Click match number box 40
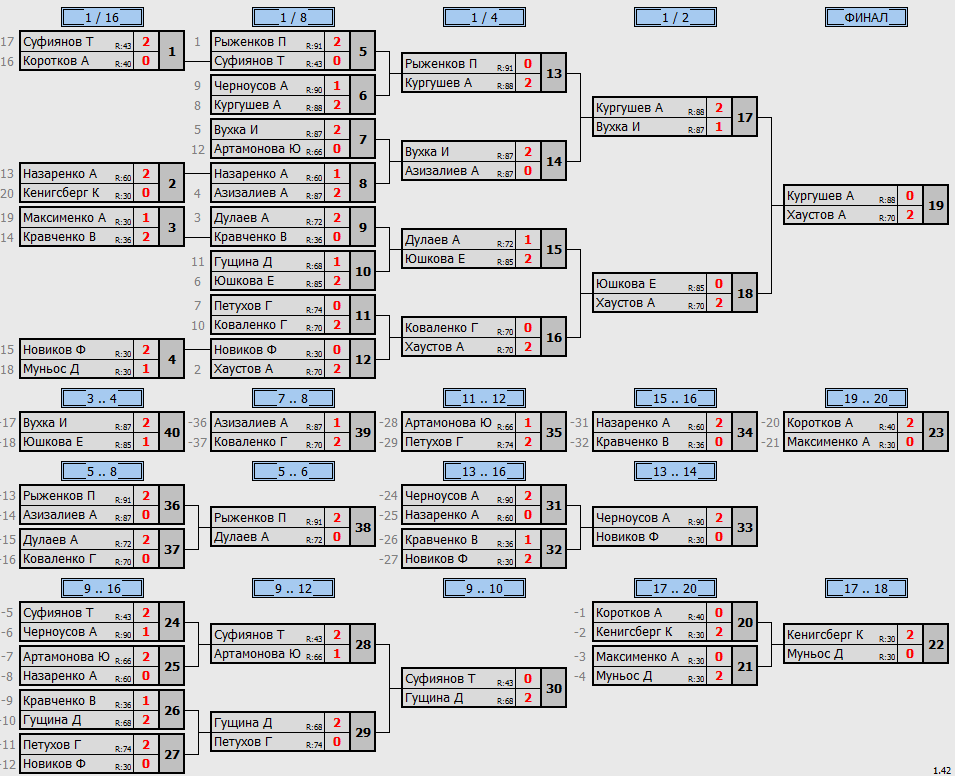The height and width of the screenshot is (776, 955). click(172, 432)
